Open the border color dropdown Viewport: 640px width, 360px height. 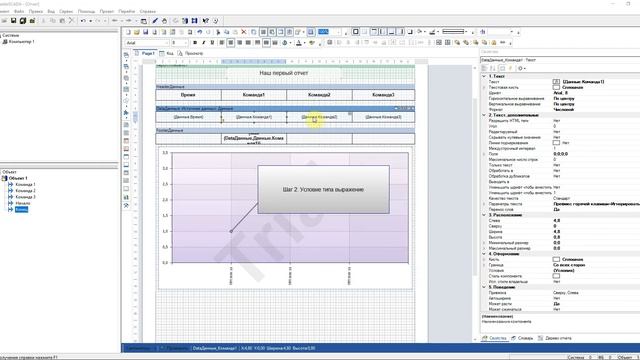[438, 32]
